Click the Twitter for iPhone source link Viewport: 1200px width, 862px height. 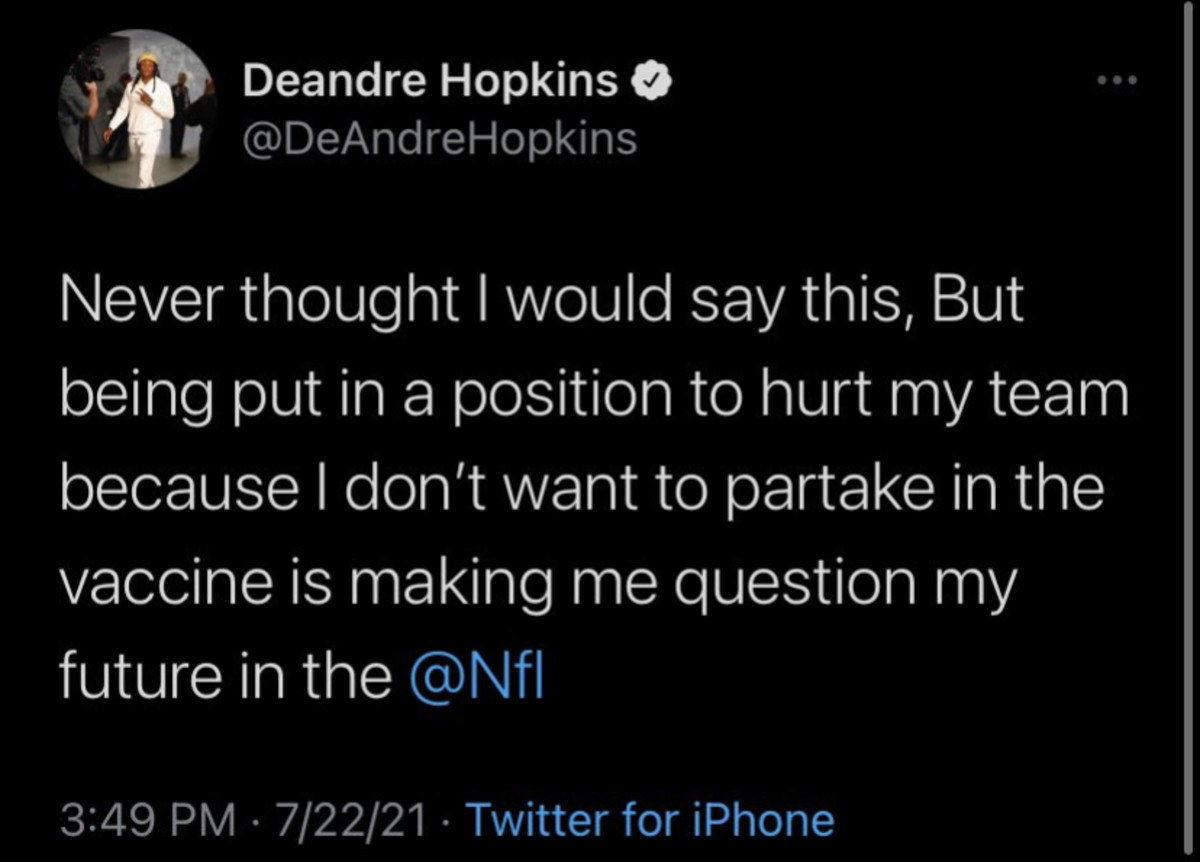tap(650, 820)
